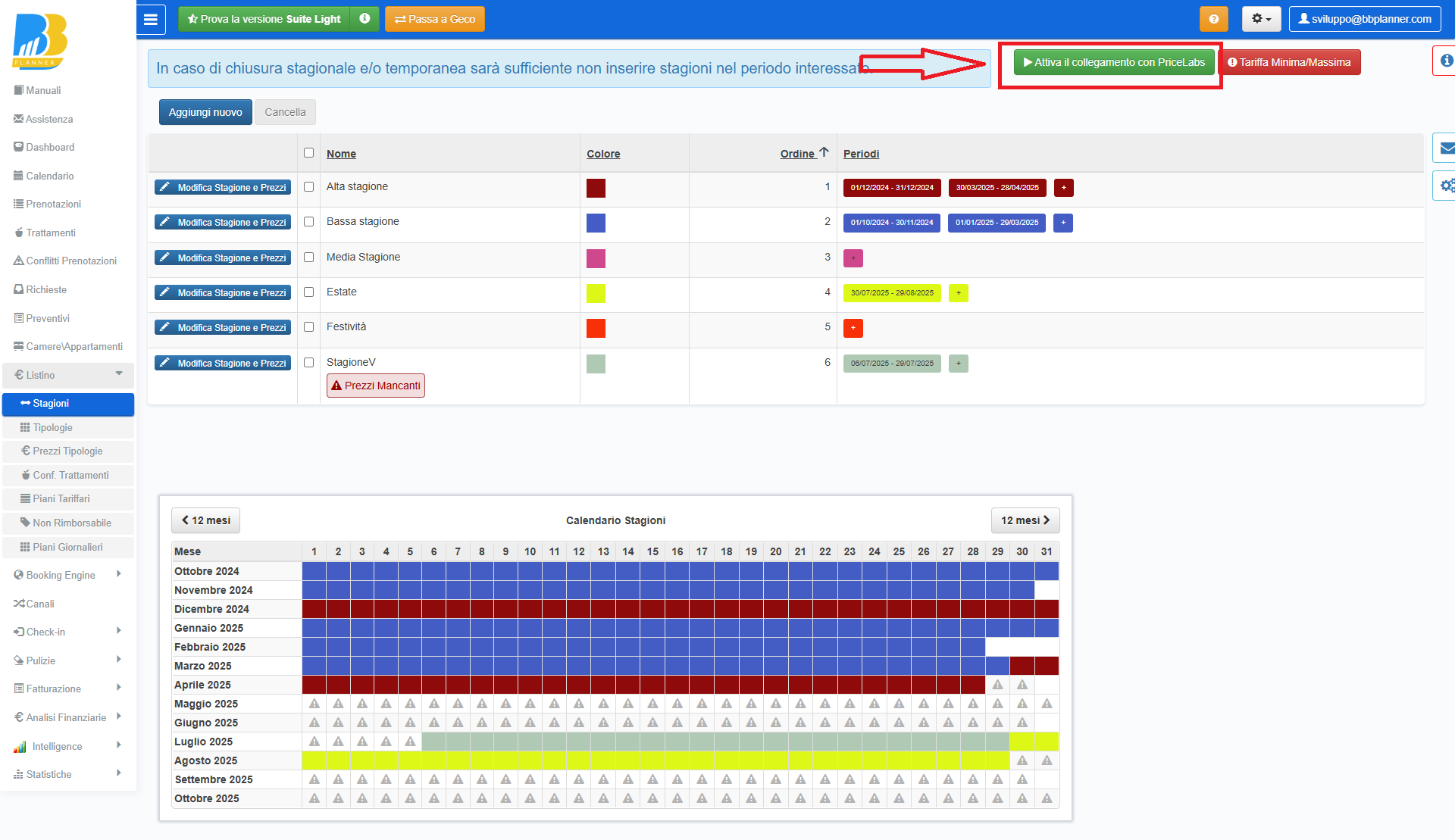Click warning icon on 30 Aprile 2025
Viewport: 1455px width, 840px height.
tap(1022, 685)
